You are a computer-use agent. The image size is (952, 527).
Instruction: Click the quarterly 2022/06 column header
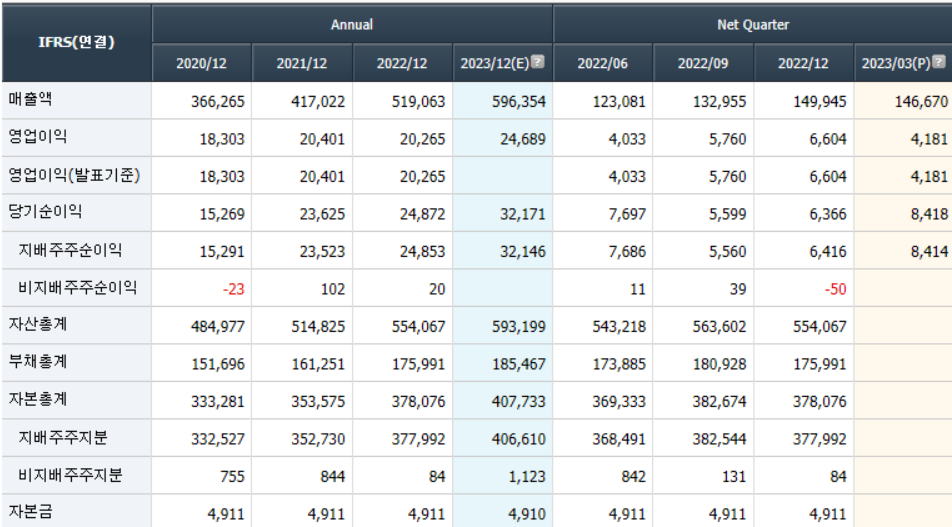pos(602,63)
